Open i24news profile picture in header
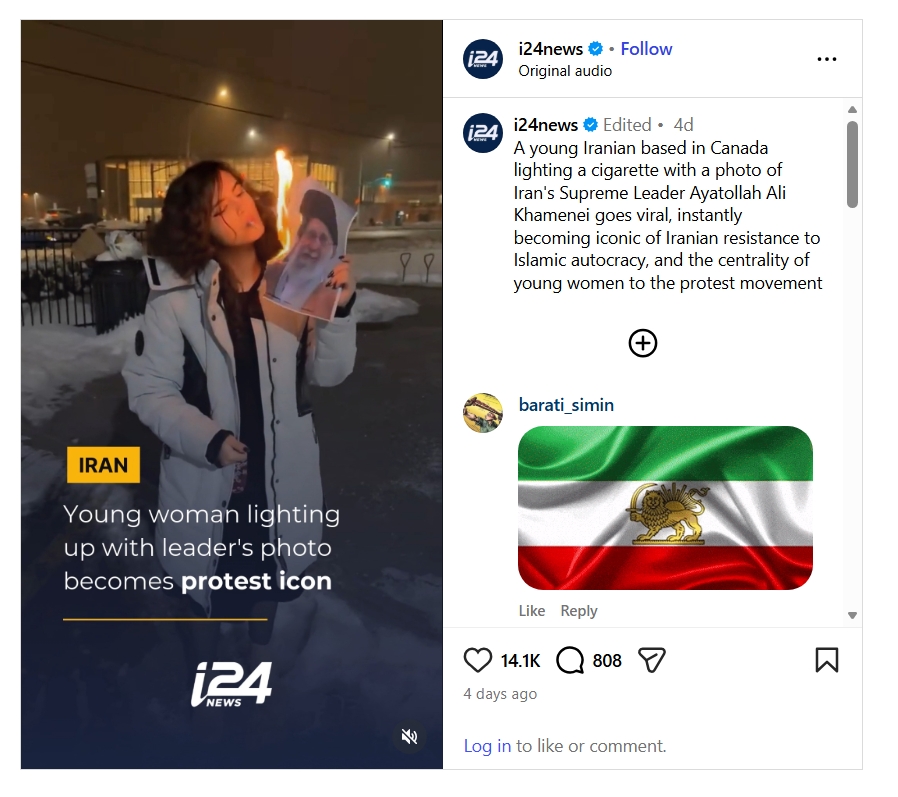Screen dimensions: 898x797 (483, 59)
